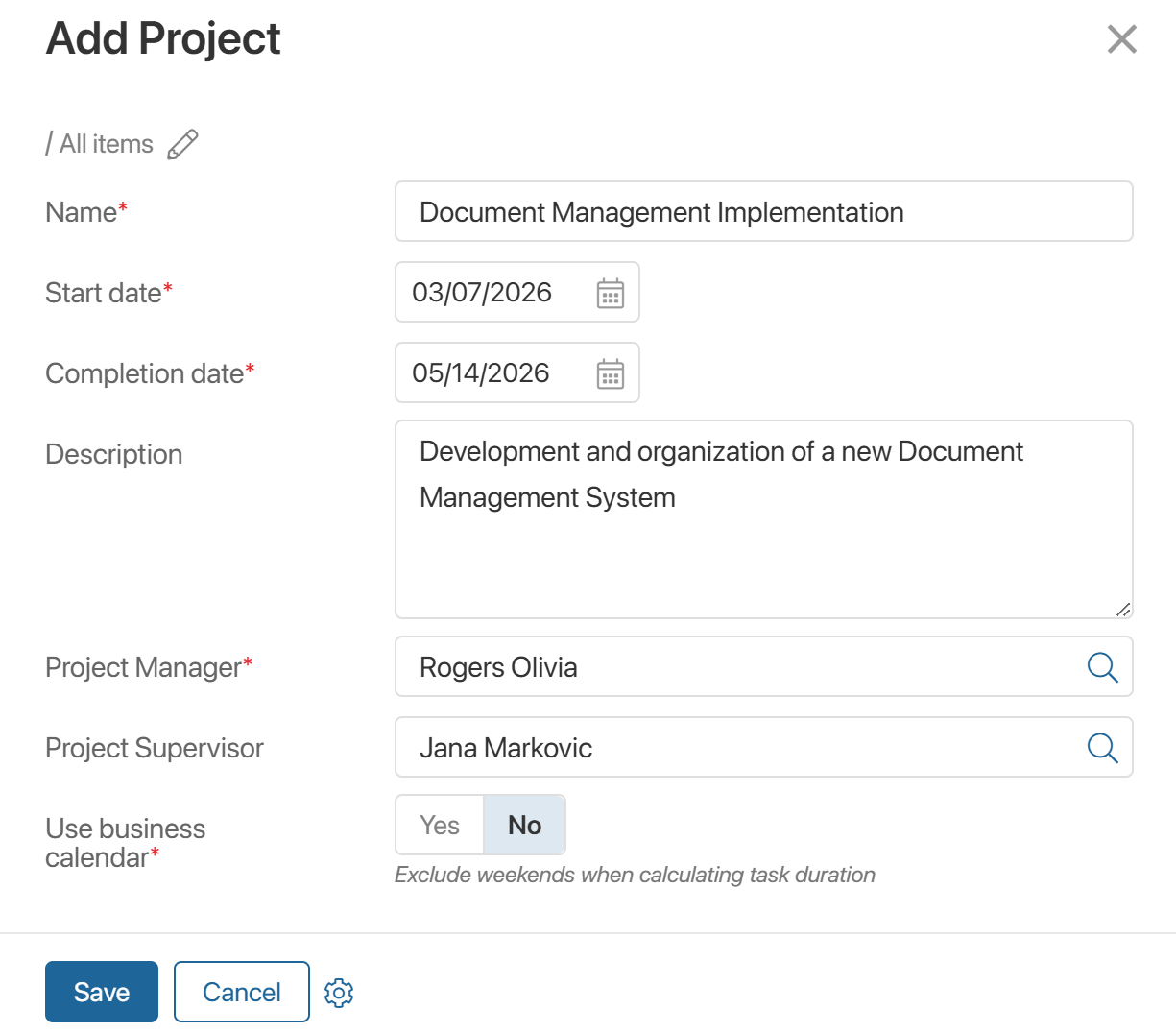Cancel adding the project
Screen dimensions: 1176x1033
(242, 992)
